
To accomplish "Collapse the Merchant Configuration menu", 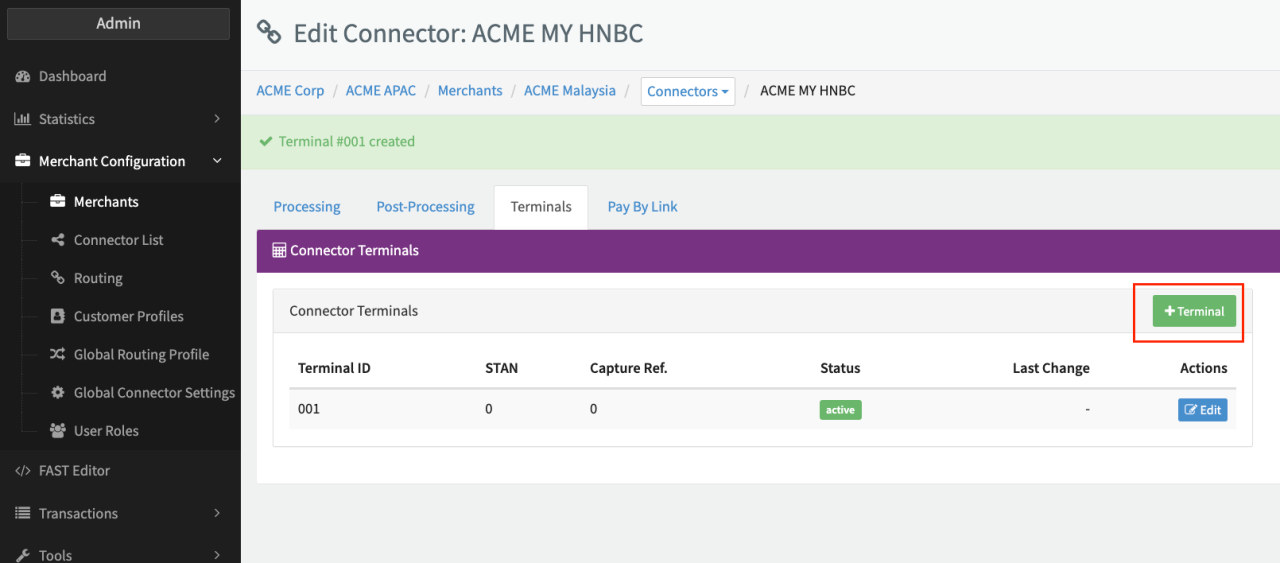I will tap(217, 161).
